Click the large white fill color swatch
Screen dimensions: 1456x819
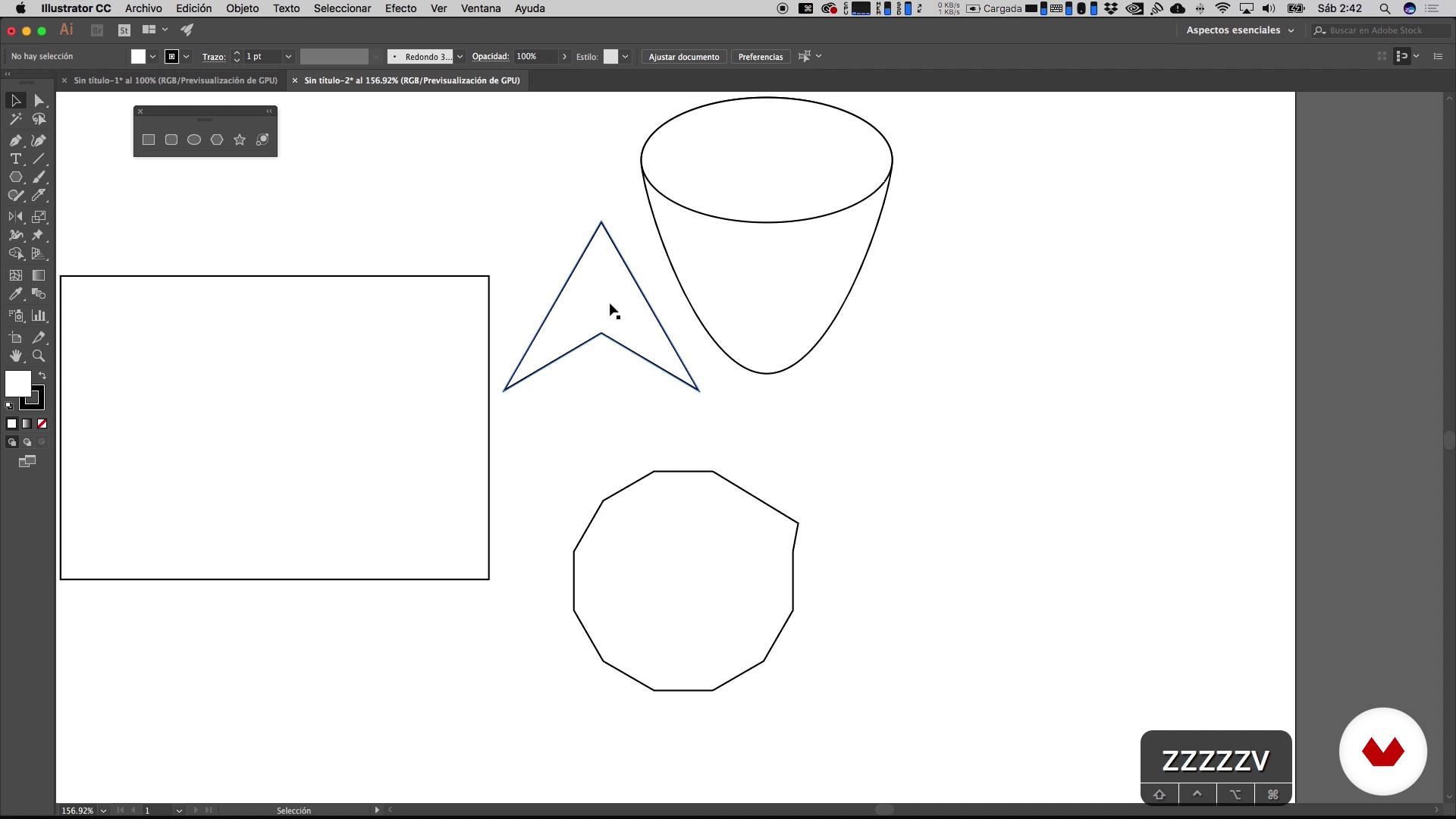pyautogui.click(x=17, y=383)
